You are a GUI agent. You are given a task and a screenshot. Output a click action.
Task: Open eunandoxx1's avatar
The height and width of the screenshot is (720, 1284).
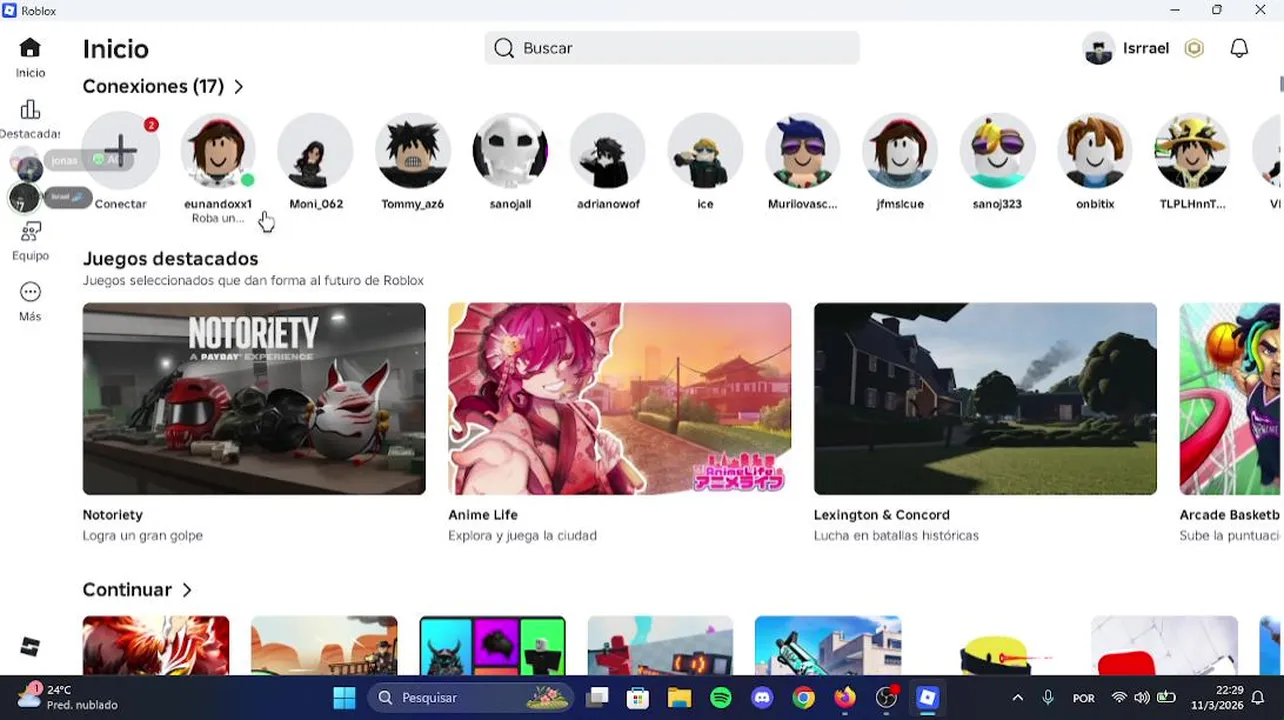(218, 151)
